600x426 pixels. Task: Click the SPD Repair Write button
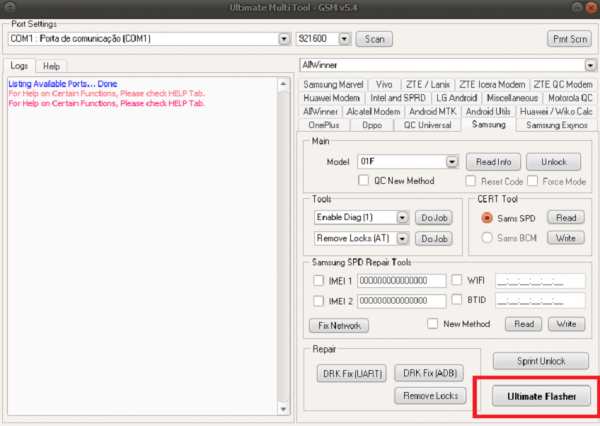[x=566, y=324]
